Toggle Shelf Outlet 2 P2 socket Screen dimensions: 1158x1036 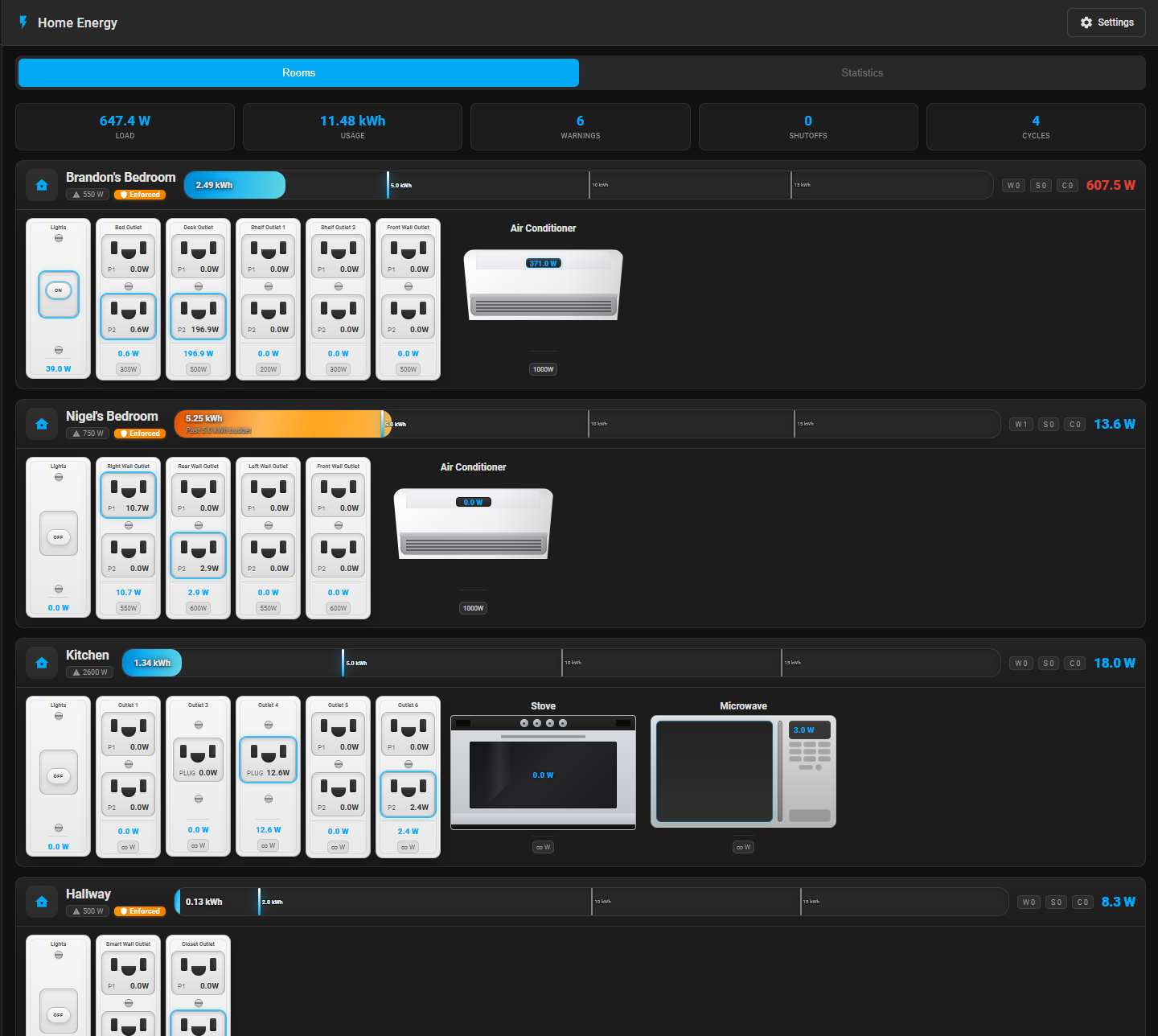pos(339,316)
